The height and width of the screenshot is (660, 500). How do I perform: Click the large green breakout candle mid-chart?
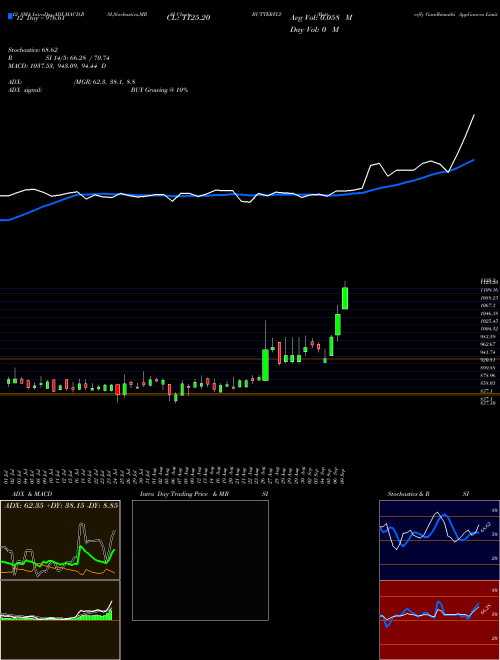[x=265, y=365]
